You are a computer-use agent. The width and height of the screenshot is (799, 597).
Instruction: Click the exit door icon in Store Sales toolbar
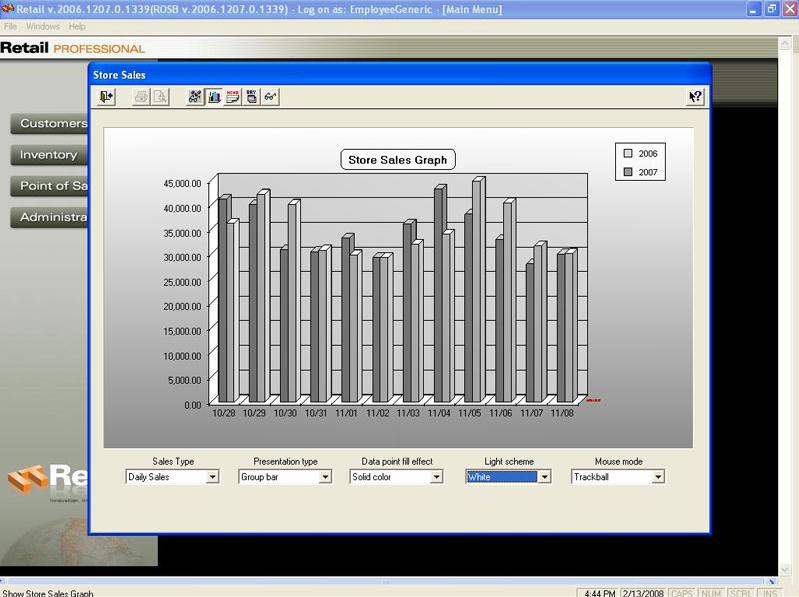click(107, 97)
